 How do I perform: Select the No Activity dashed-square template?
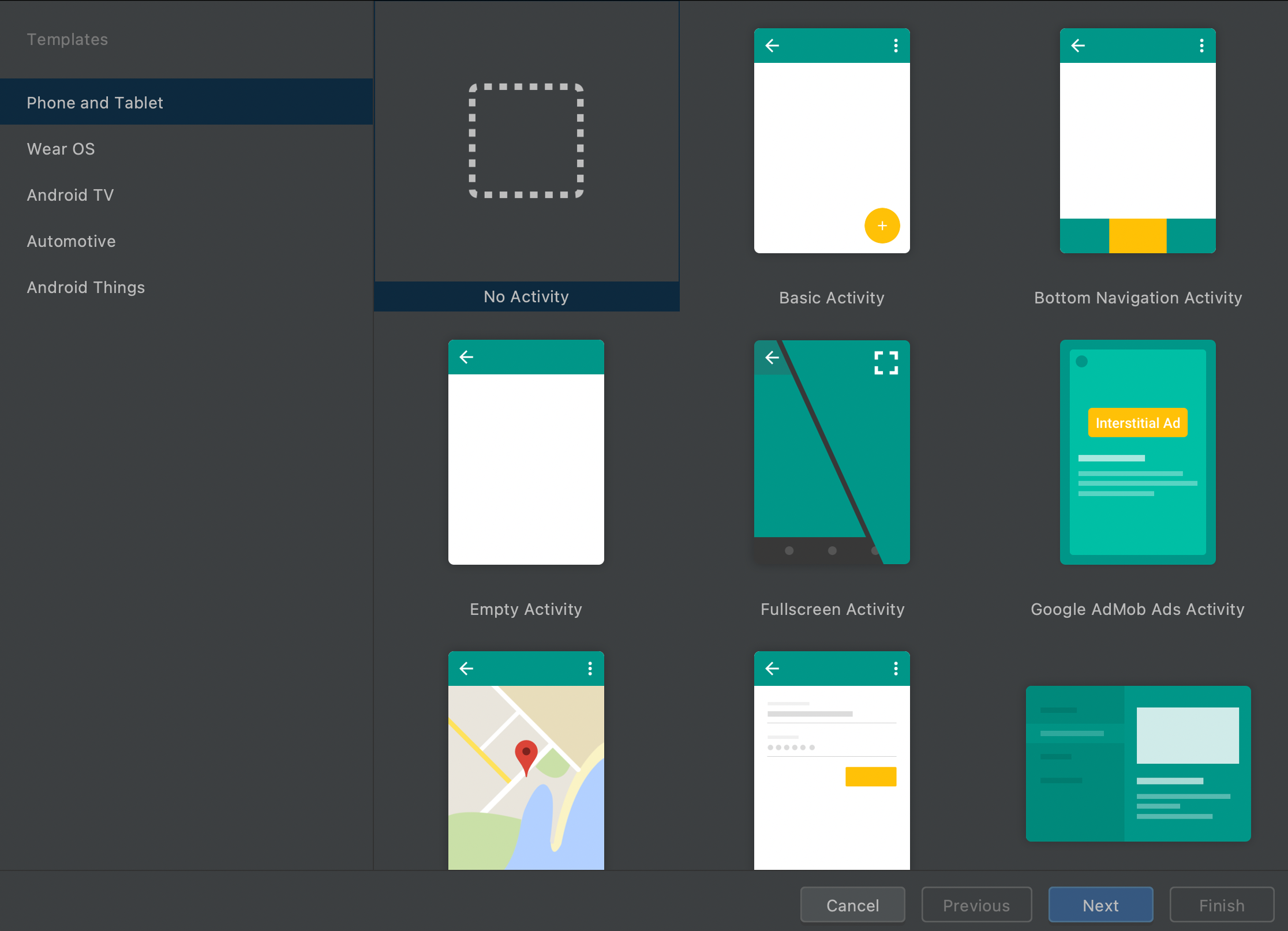coord(526,141)
